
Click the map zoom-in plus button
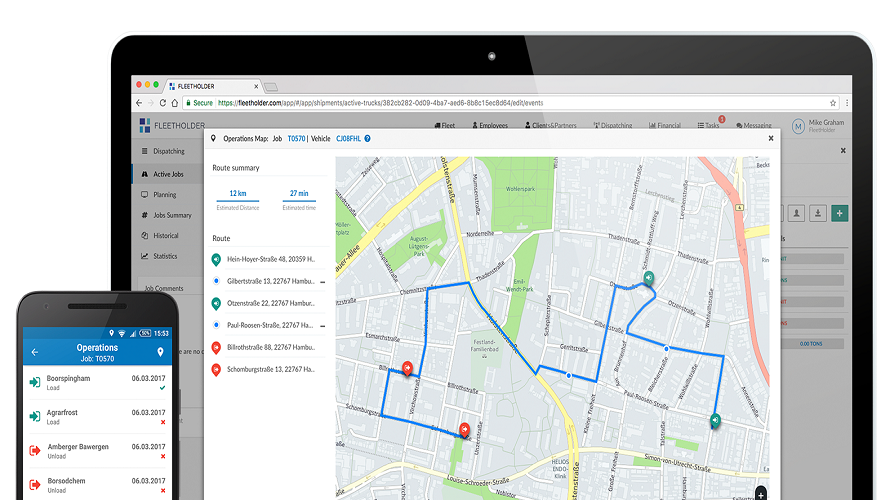point(761,494)
